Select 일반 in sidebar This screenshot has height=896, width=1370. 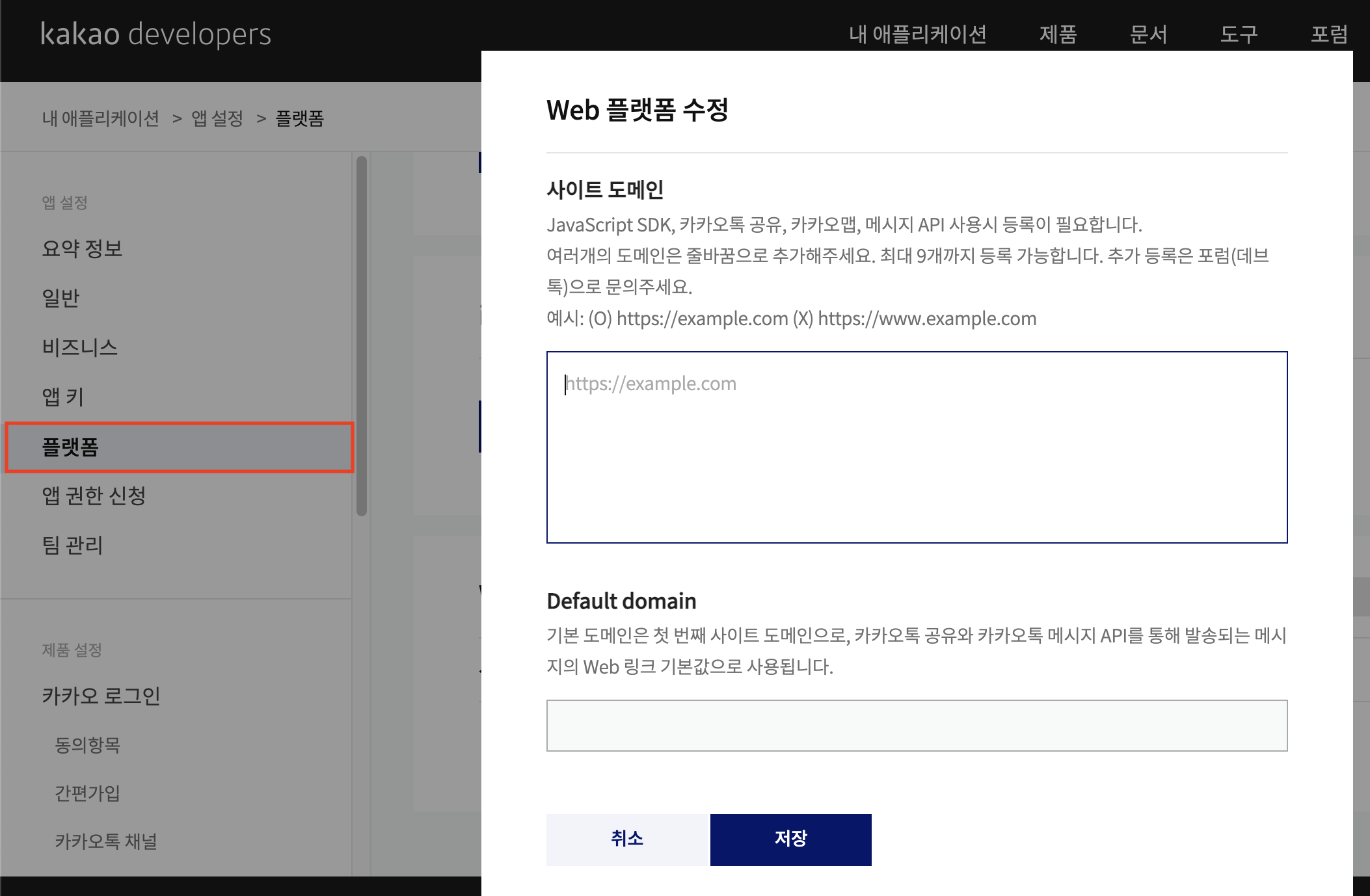point(60,298)
